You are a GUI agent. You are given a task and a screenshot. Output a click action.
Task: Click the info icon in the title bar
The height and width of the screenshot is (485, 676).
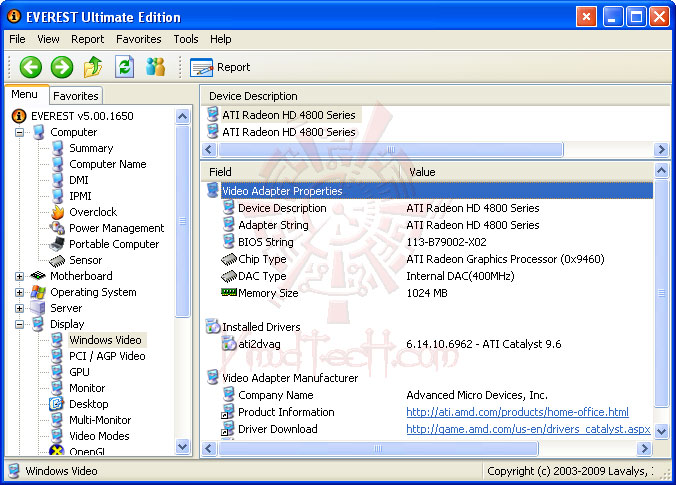pos(14,16)
